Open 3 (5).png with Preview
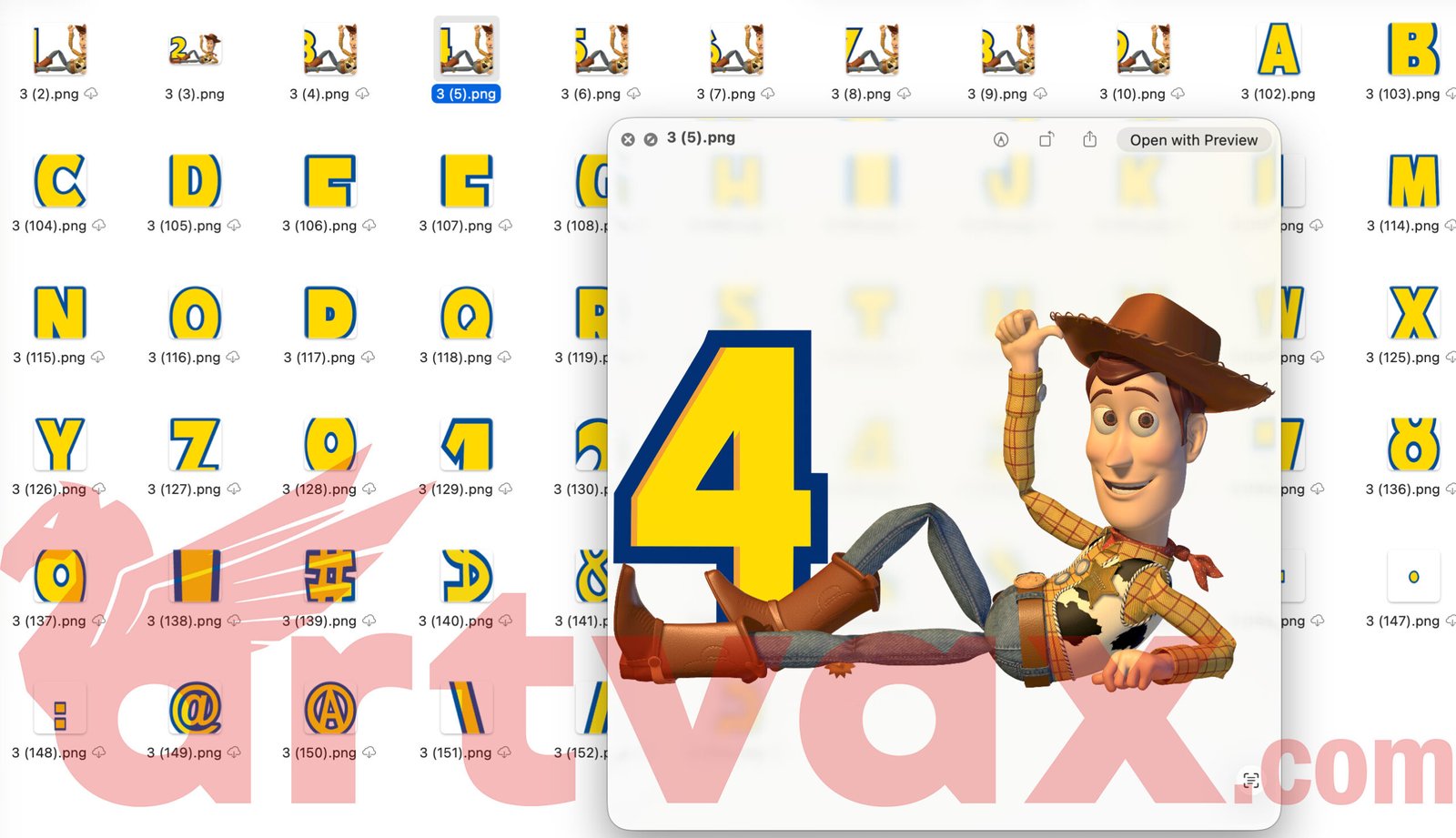Viewport: 1456px width, 838px height. (1193, 139)
